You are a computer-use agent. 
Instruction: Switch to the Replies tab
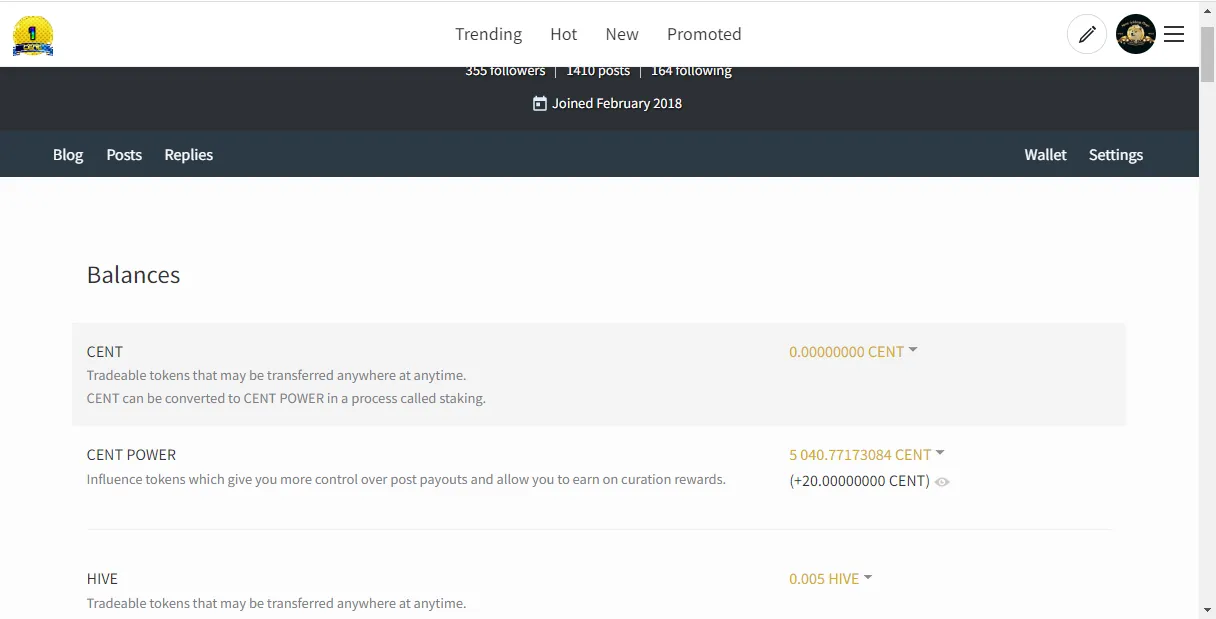[189, 154]
